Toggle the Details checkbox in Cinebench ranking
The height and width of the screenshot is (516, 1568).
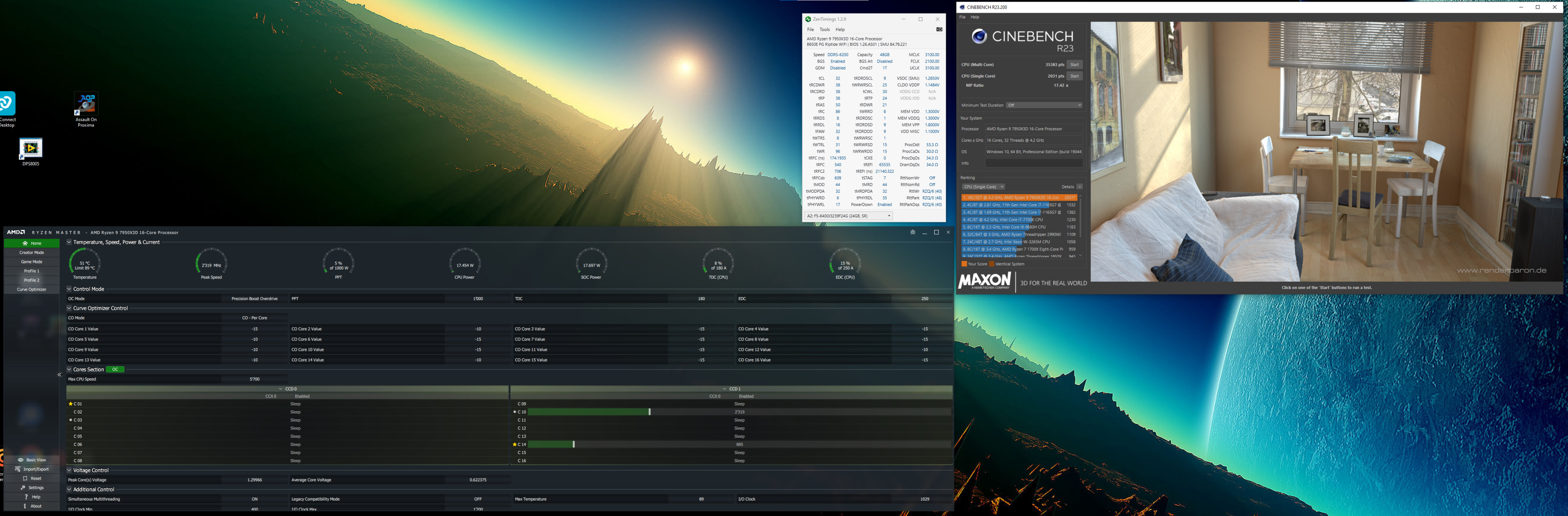pos(1079,187)
